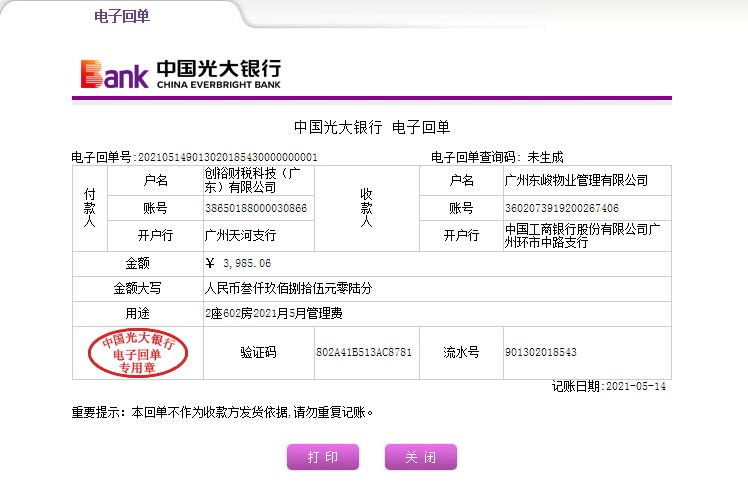This screenshot has height=496, width=748.
Task: Click serial number 901302018543
Action: coord(541,353)
